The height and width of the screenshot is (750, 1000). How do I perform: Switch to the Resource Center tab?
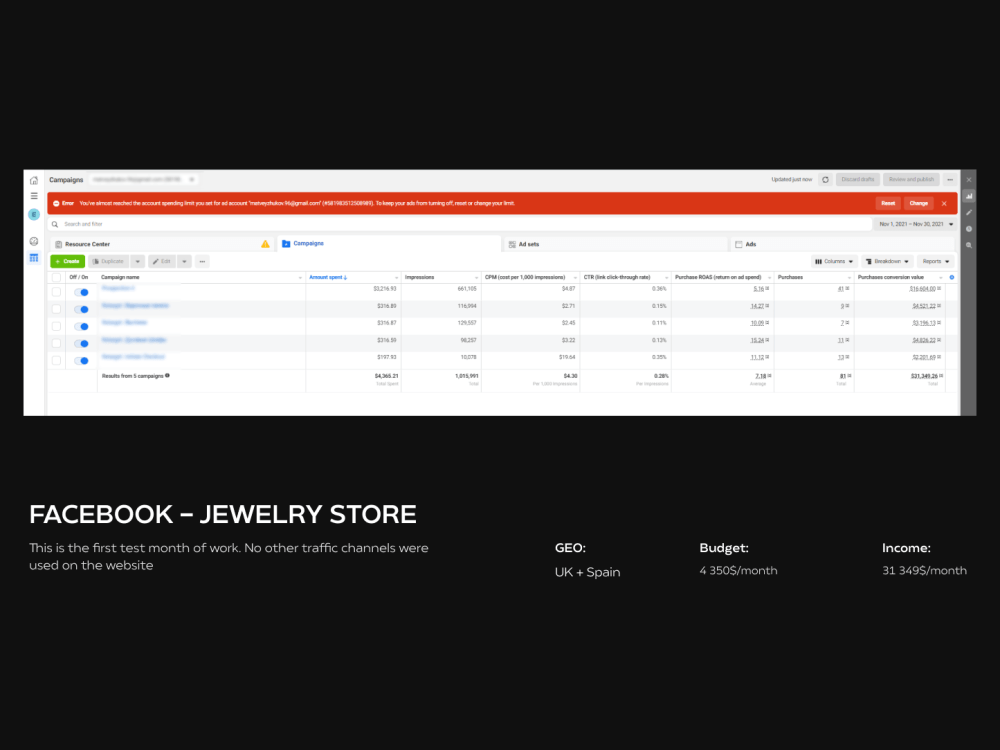pos(161,244)
